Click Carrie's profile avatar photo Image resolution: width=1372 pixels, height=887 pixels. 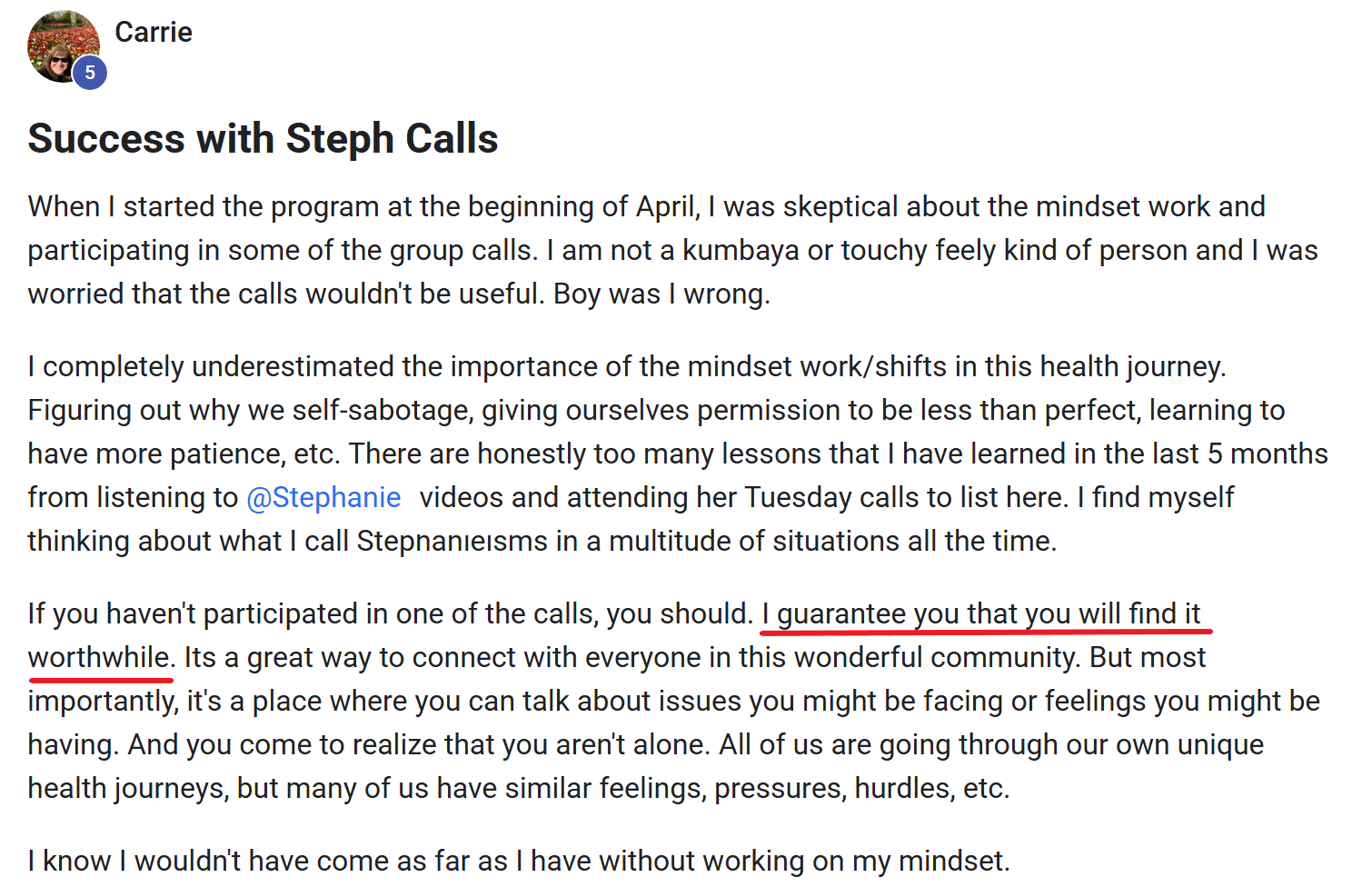click(60, 45)
